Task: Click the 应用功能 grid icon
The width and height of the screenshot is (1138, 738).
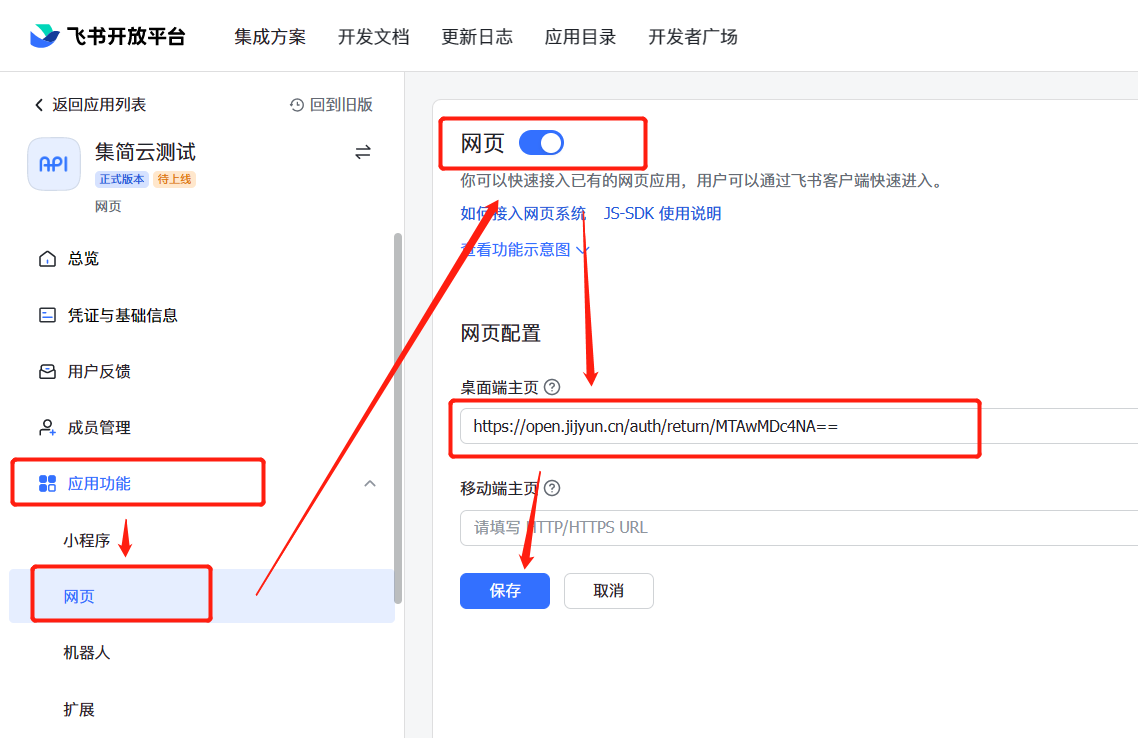Action: coord(47,483)
